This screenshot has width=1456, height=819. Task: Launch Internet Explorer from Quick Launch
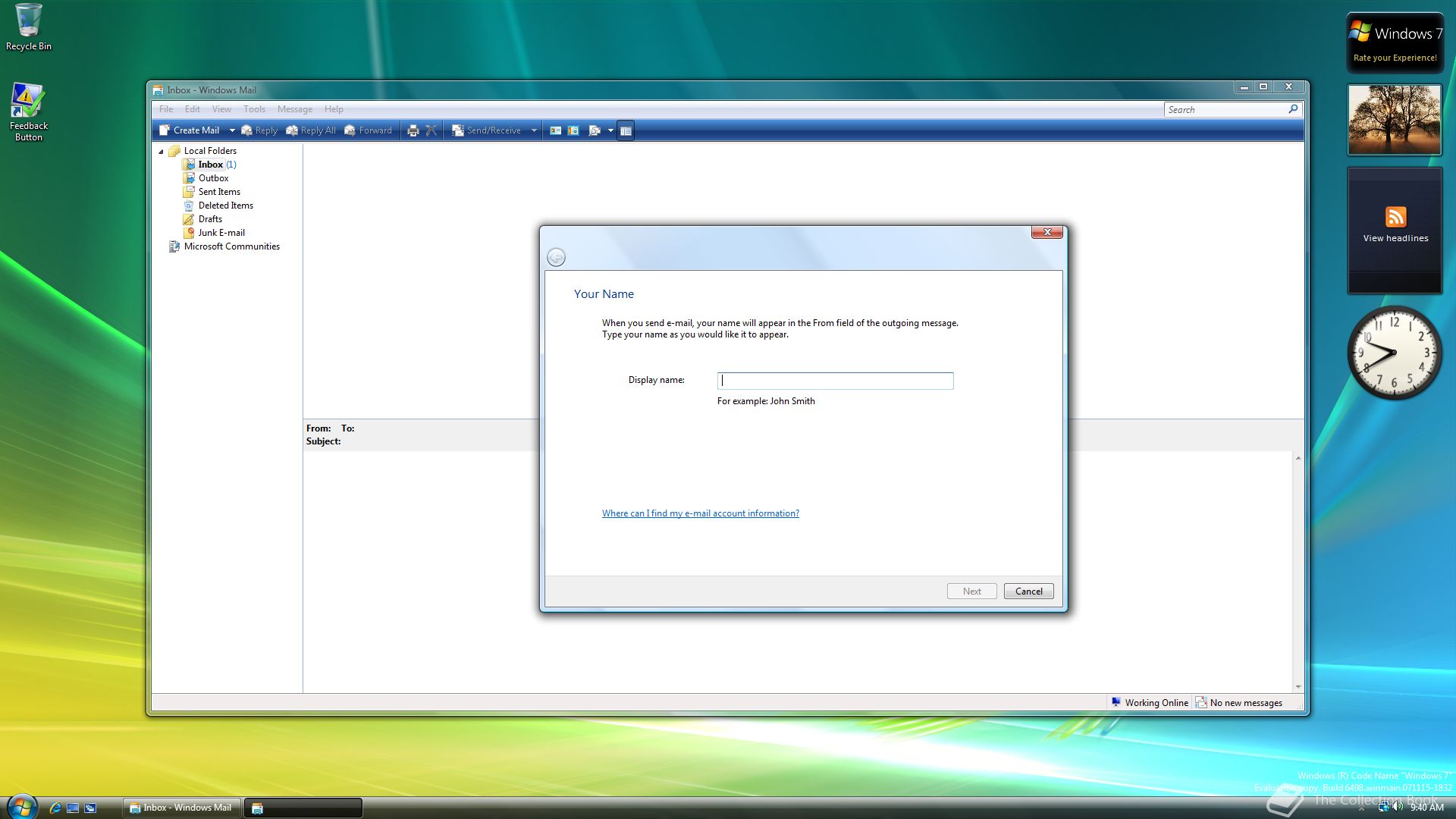[x=55, y=808]
